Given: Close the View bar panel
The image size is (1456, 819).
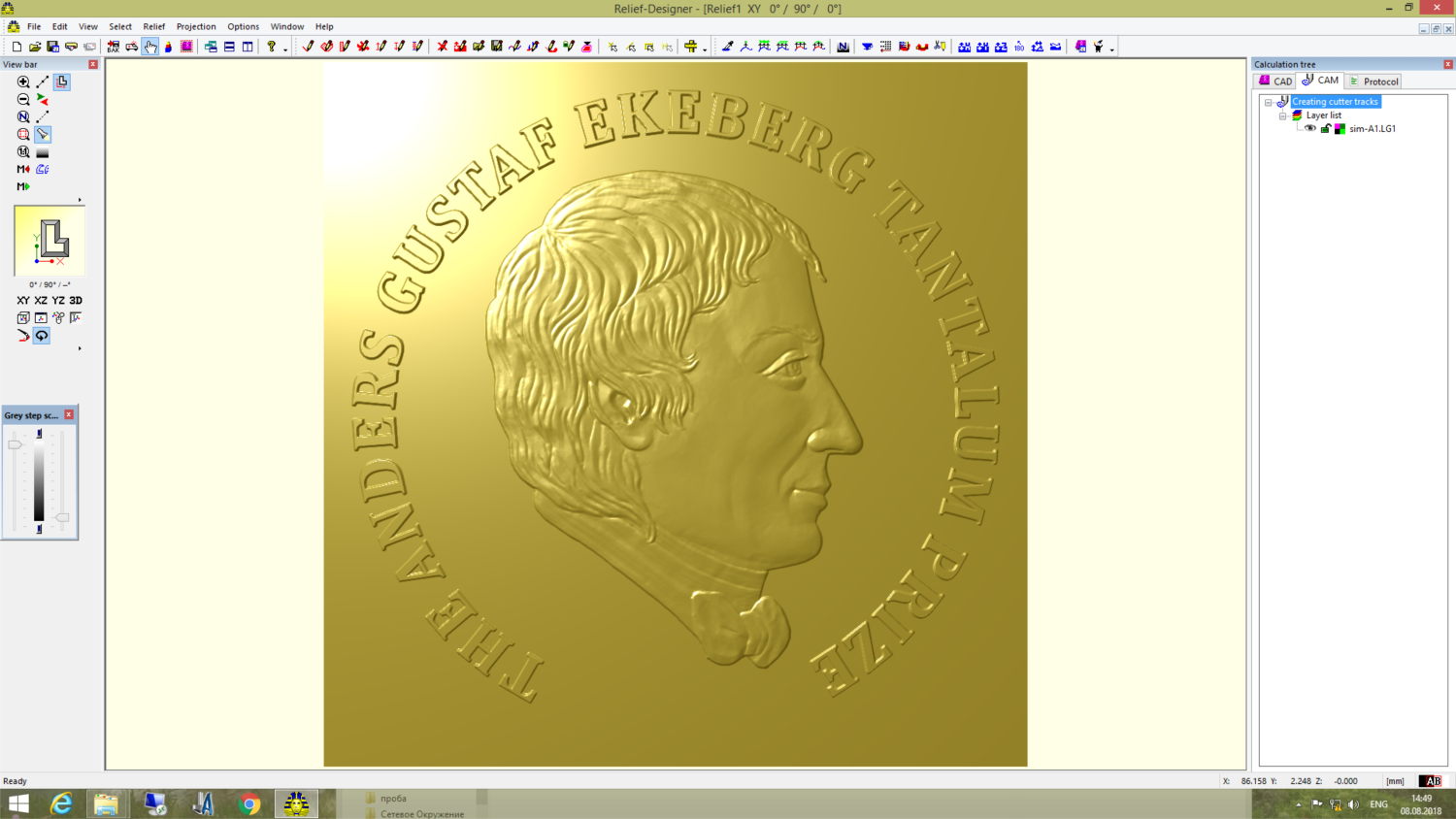Looking at the screenshot, I should point(93,64).
